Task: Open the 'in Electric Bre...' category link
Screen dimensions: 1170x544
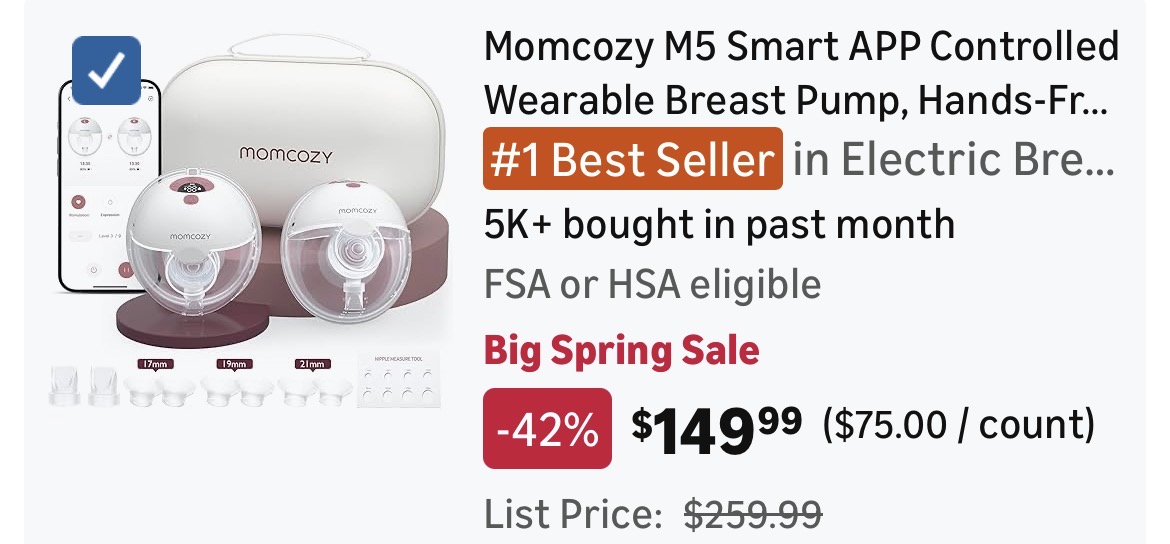Action: (953, 159)
